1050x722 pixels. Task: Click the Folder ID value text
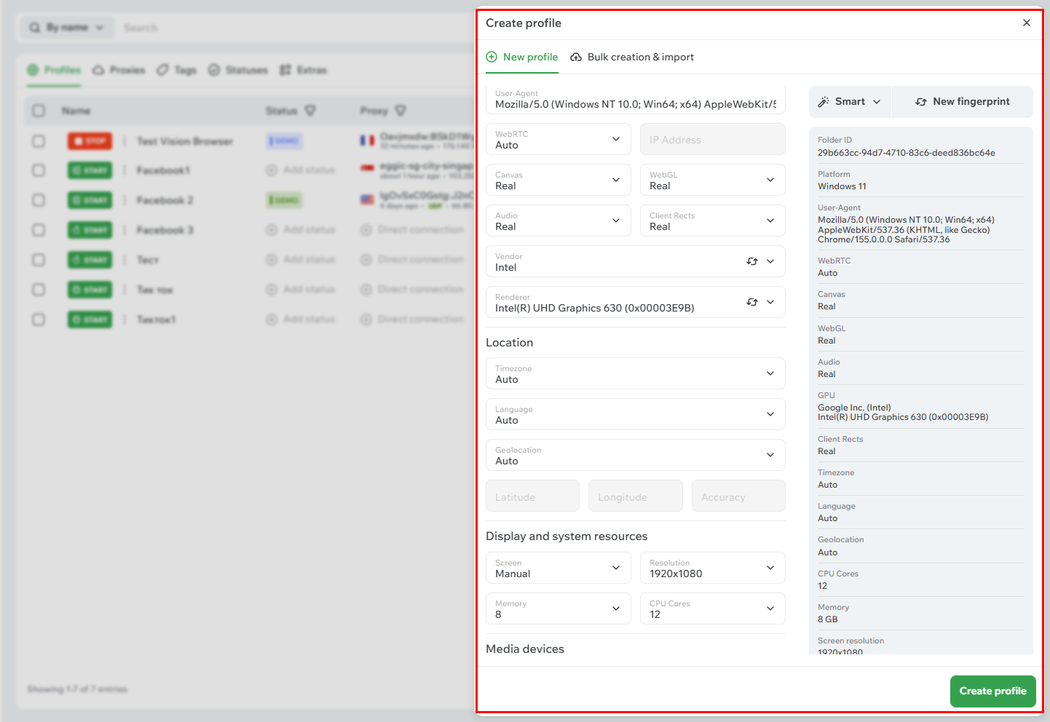coord(906,153)
